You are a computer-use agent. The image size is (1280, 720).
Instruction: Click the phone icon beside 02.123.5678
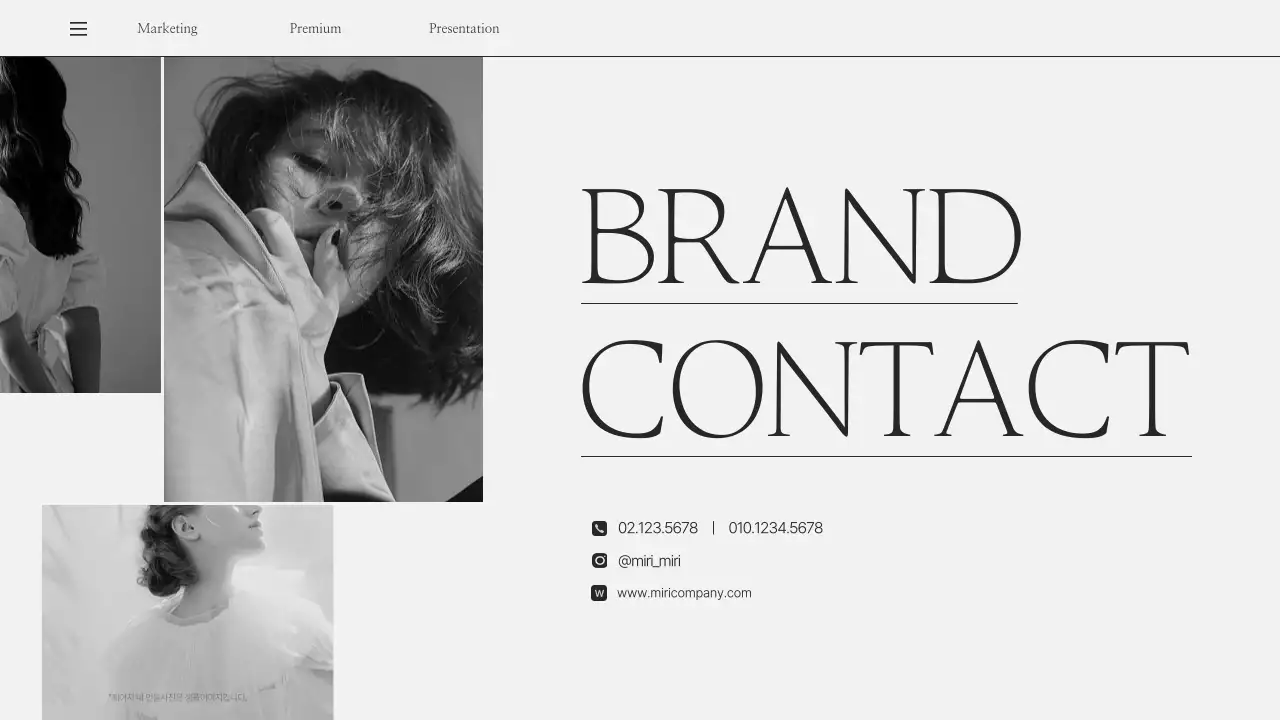599,528
